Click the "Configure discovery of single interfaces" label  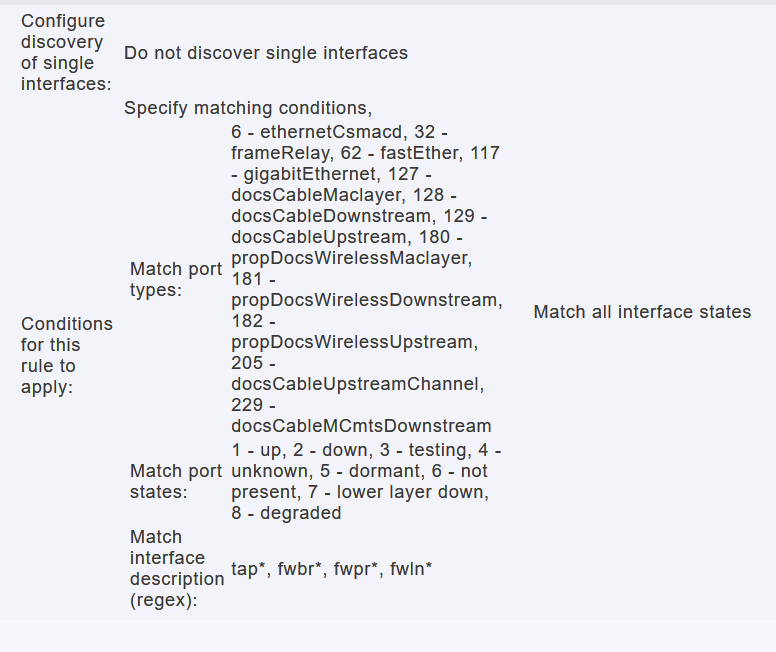coord(65,52)
